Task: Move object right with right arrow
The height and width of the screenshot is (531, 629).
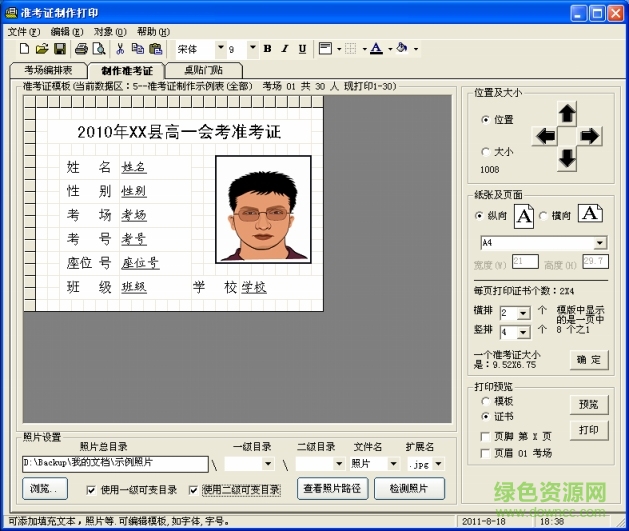Action: (x=589, y=137)
